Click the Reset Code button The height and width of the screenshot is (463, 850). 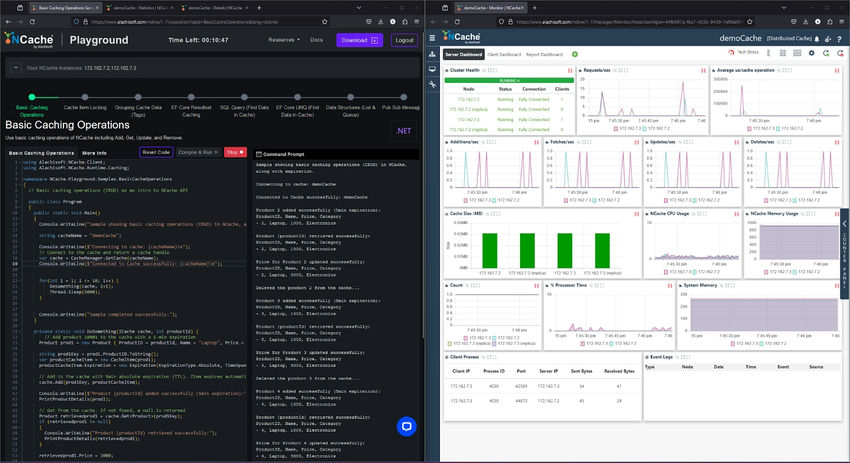click(x=155, y=152)
